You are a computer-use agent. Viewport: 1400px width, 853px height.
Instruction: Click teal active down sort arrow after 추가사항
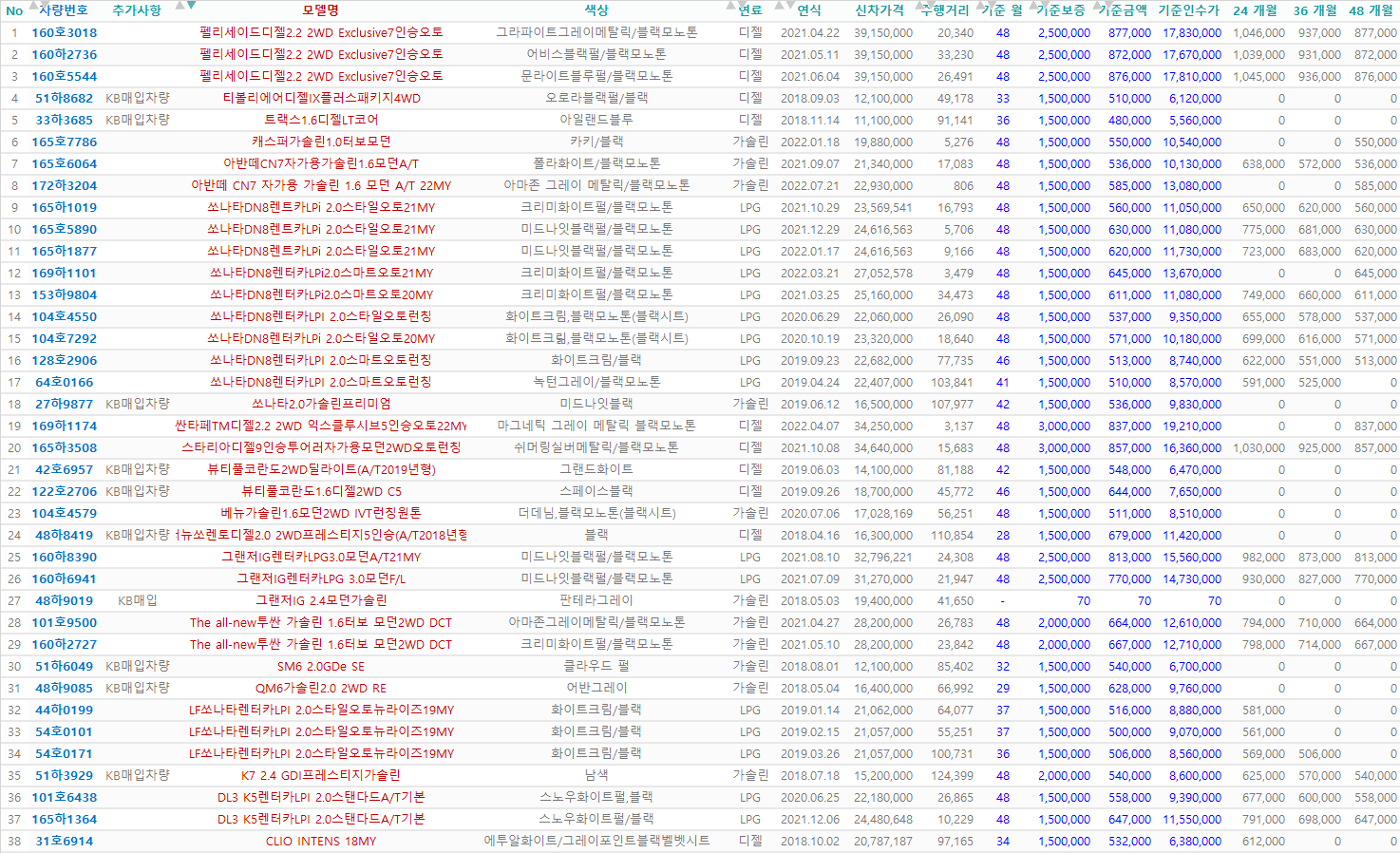191,5
